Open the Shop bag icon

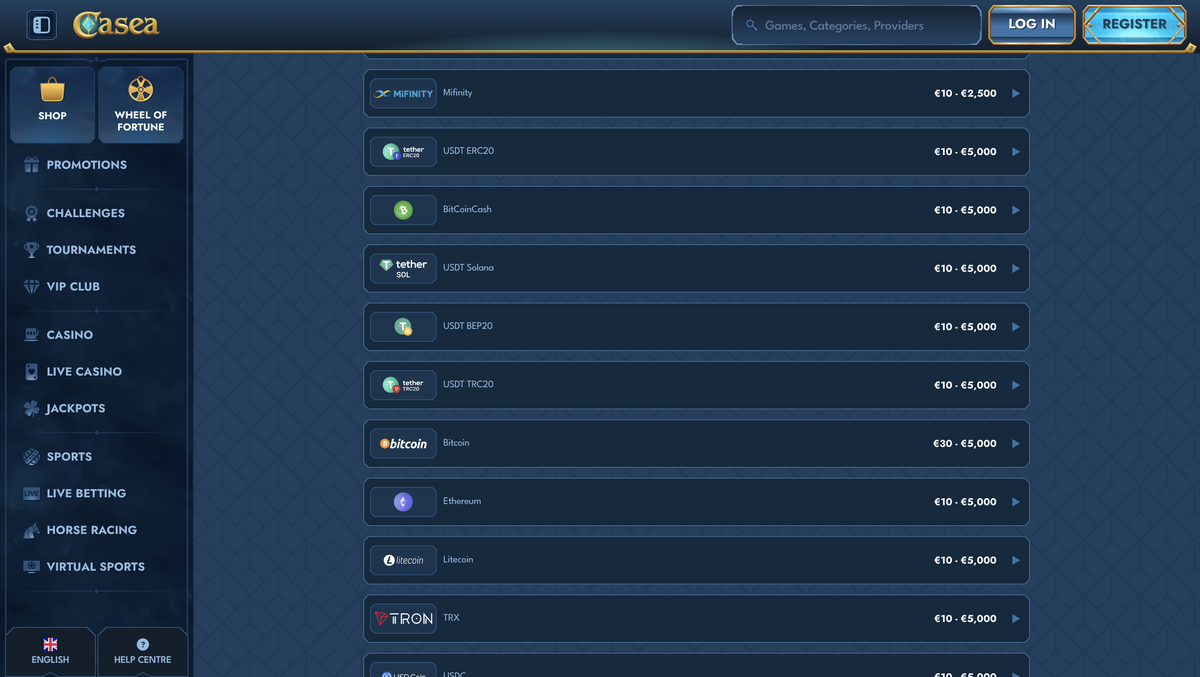pos(52,90)
